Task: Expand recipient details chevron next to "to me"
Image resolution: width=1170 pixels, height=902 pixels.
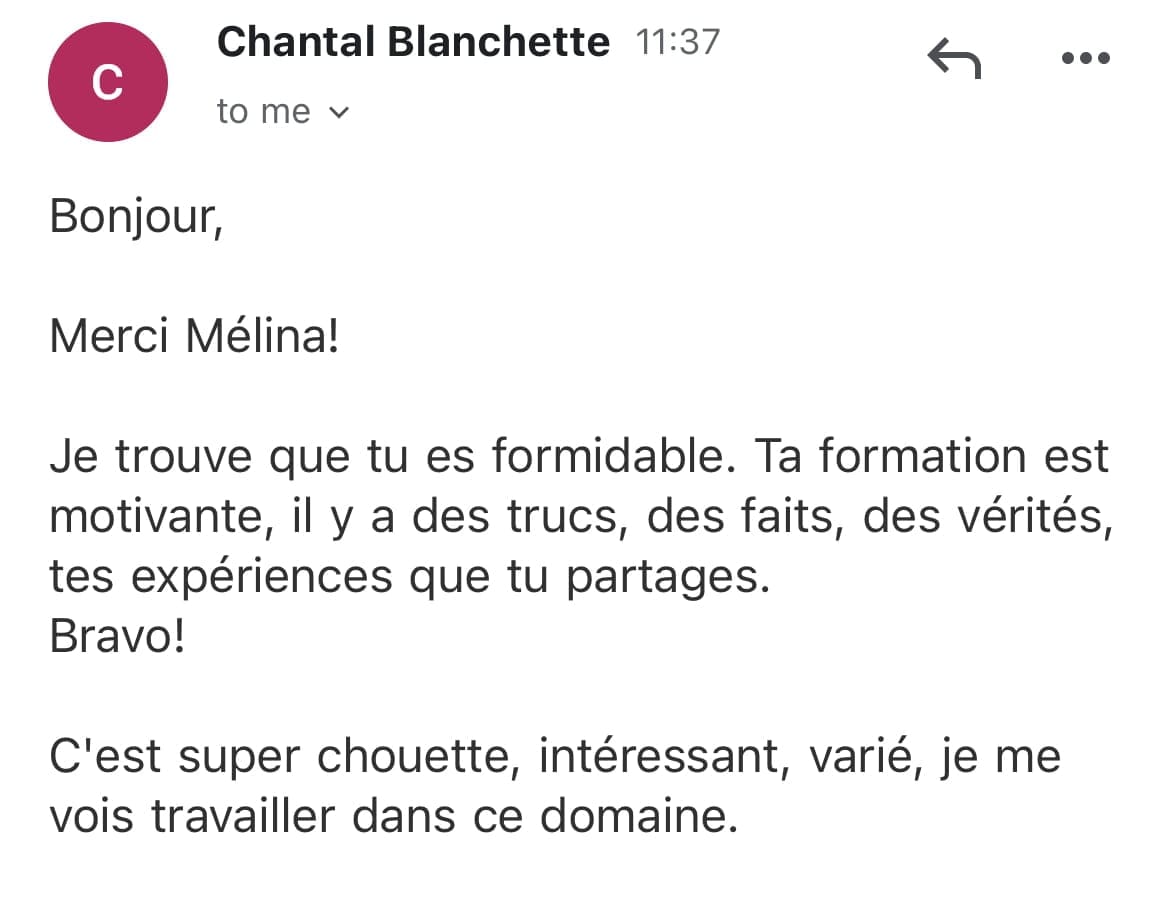Action: [x=339, y=113]
